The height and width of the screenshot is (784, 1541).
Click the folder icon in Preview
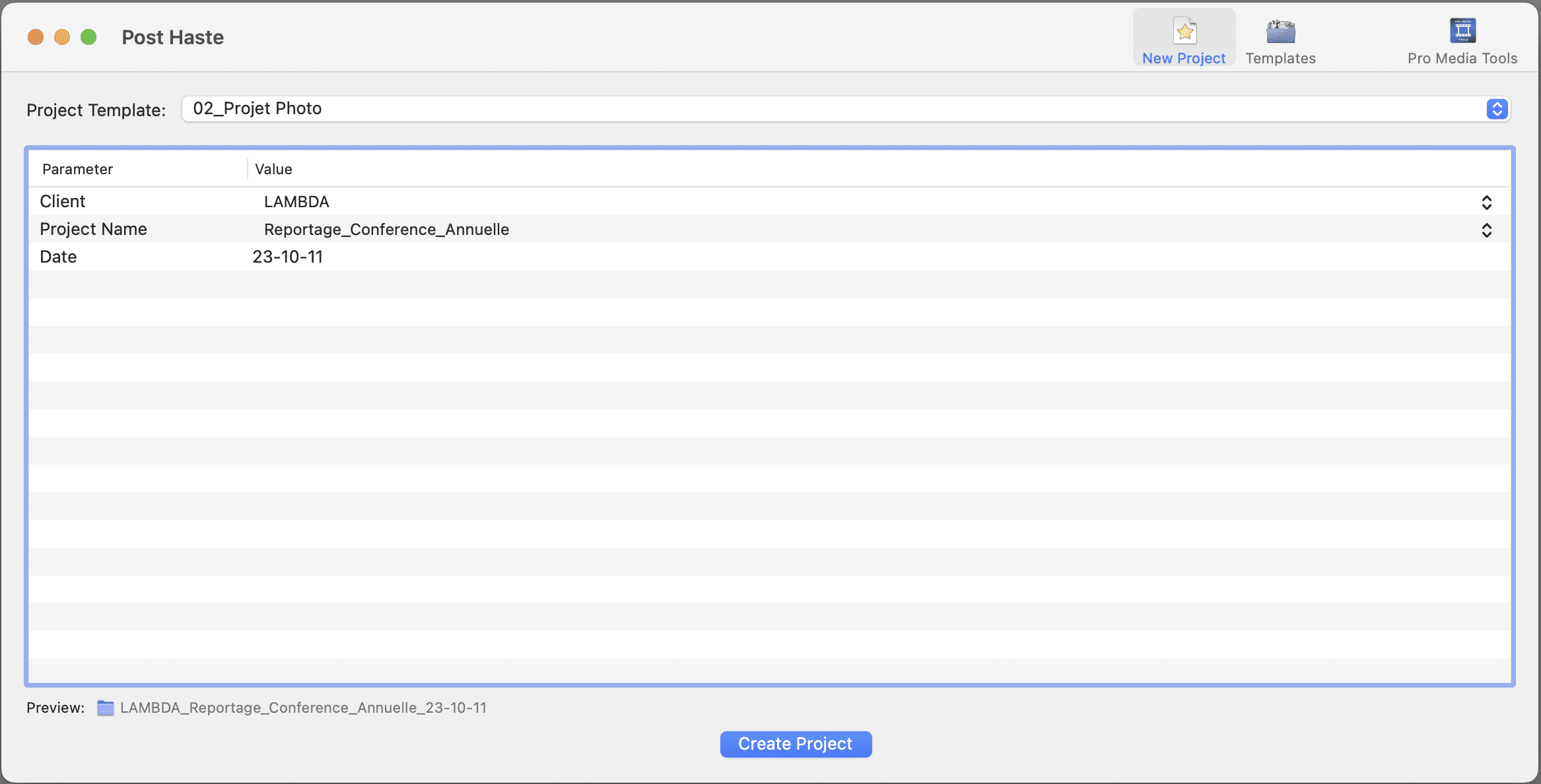pos(106,707)
